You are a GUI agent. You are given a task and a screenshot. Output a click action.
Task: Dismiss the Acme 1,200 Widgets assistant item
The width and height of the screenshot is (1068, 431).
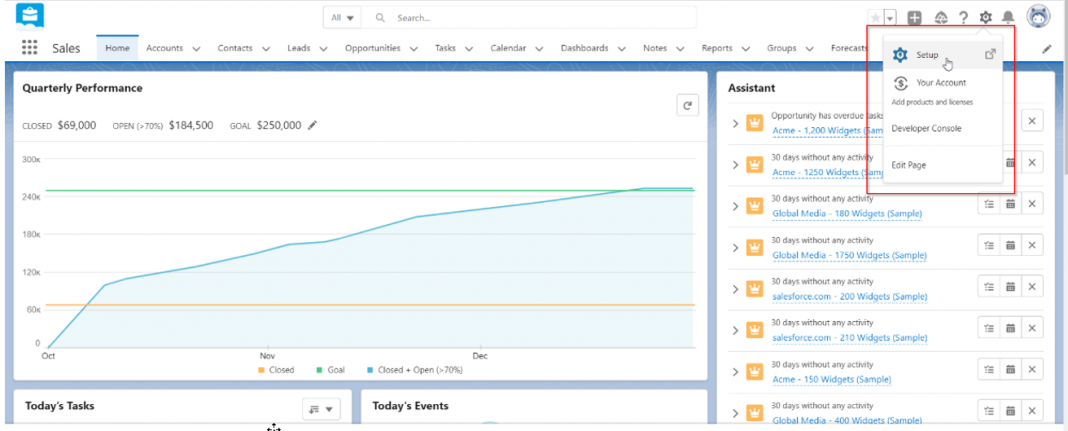click(1032, 121)
